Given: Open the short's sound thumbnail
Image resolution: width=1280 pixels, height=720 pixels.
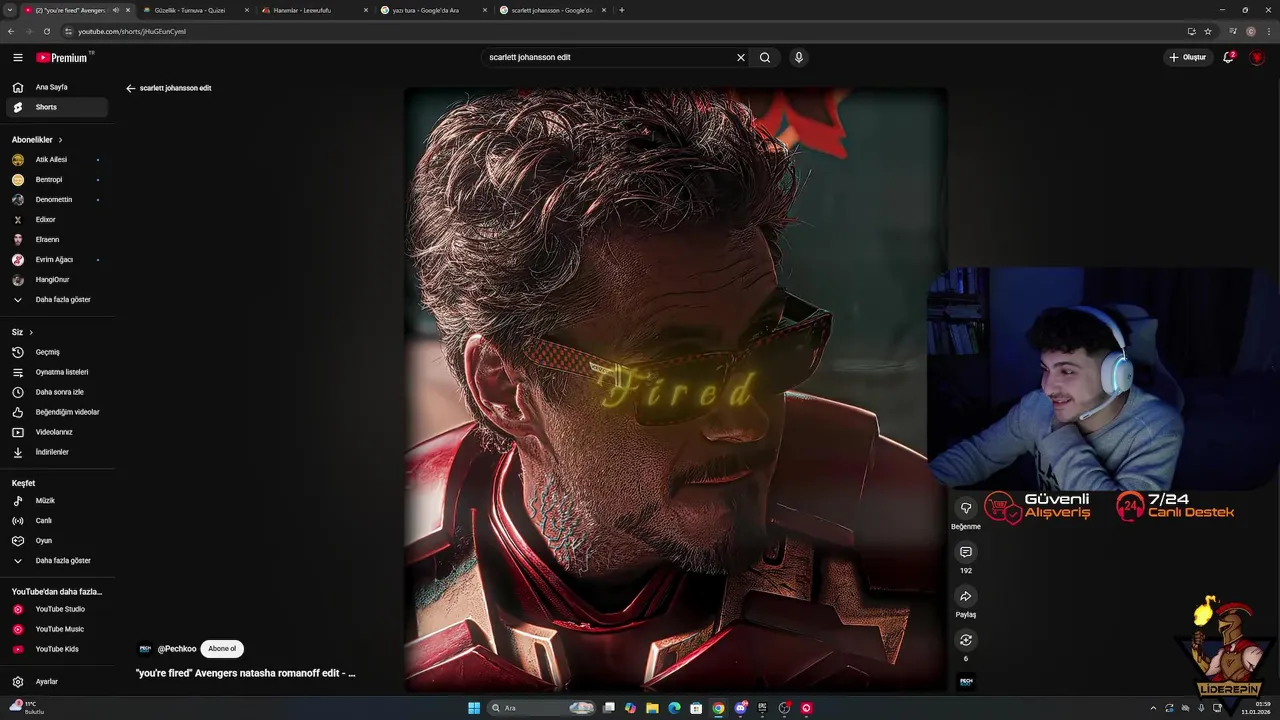Looking at the screenshot, I should tap(966, 682).
